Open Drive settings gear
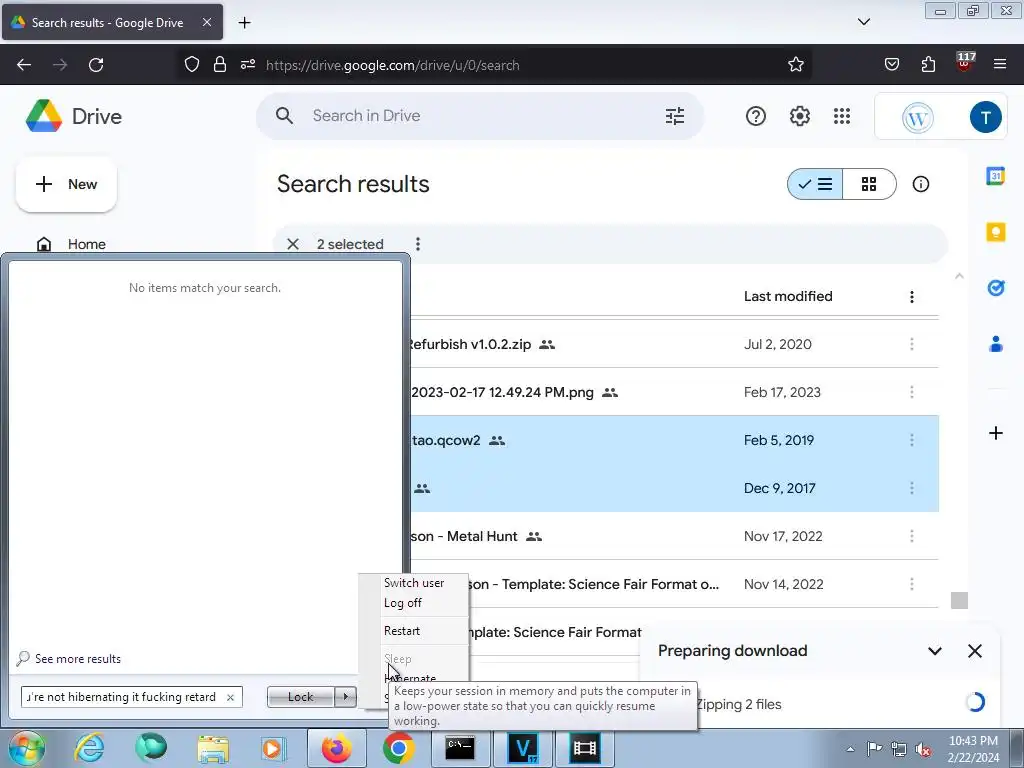This screenshot has width=1024, height=768. [x=799, y=116]
